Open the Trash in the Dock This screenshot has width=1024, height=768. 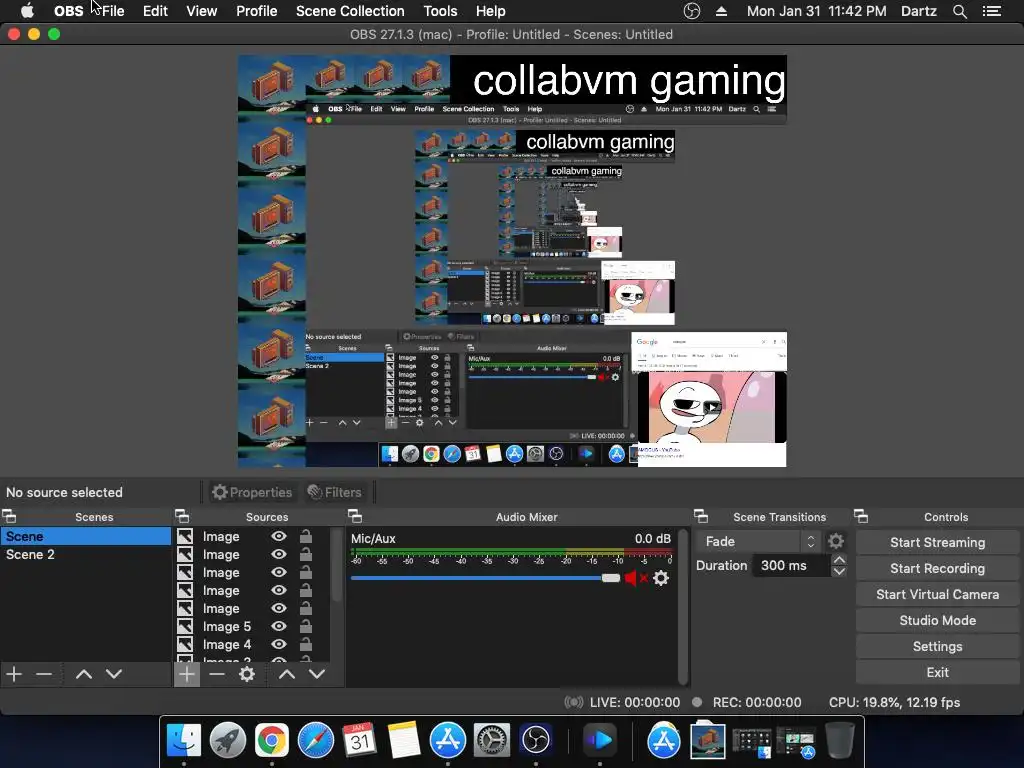840,740
